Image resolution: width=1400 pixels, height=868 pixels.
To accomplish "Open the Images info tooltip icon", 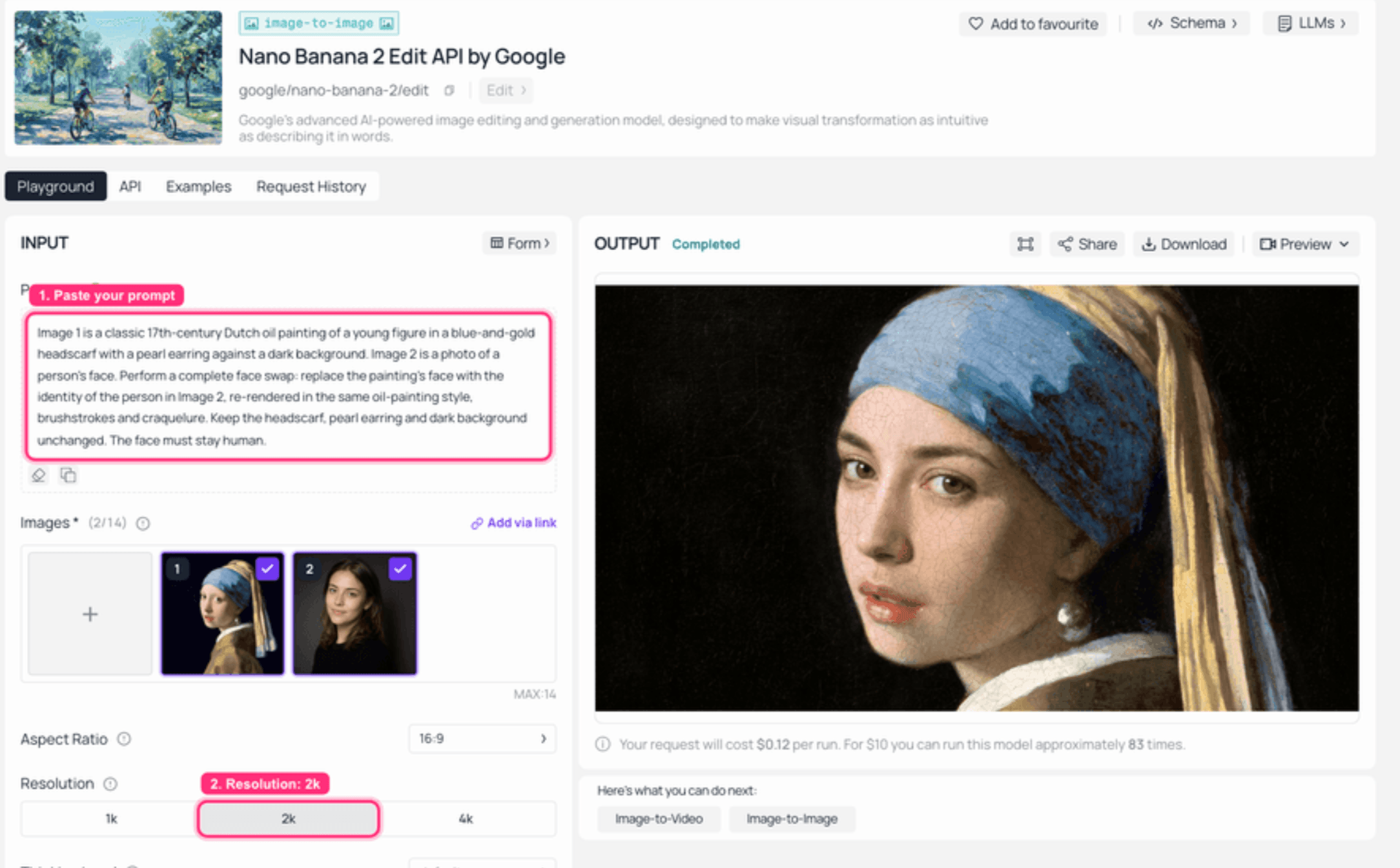I will coord(143,523).
